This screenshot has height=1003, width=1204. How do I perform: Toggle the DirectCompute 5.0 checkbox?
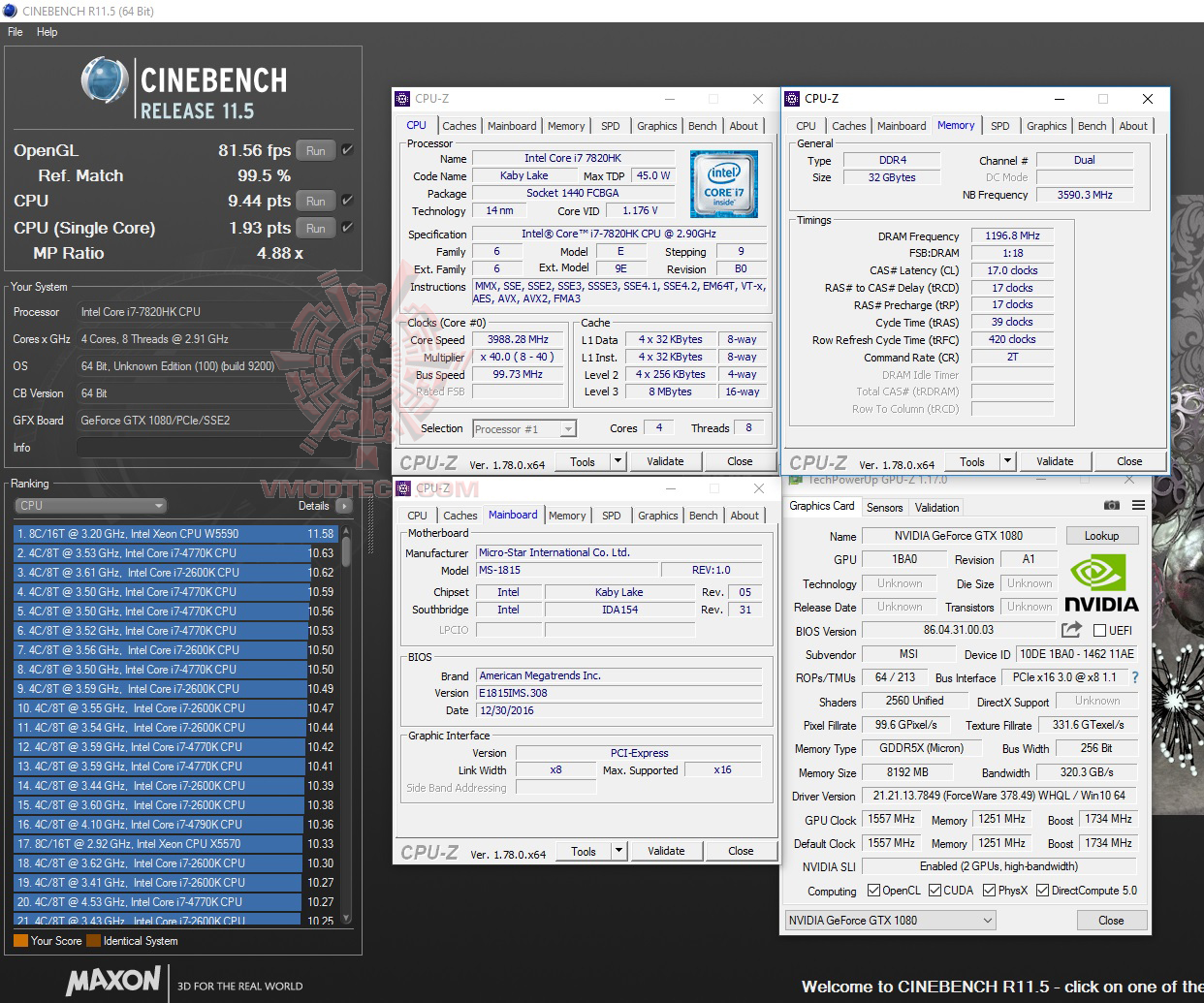[1042, 891]
